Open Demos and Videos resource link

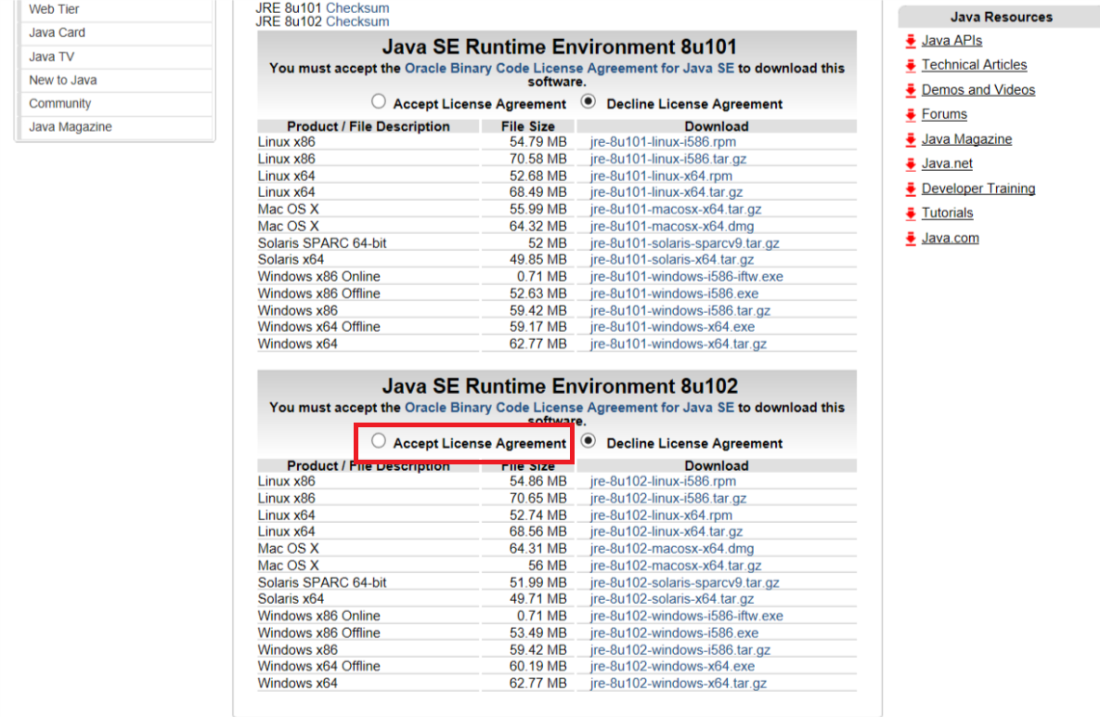[978, 90]
